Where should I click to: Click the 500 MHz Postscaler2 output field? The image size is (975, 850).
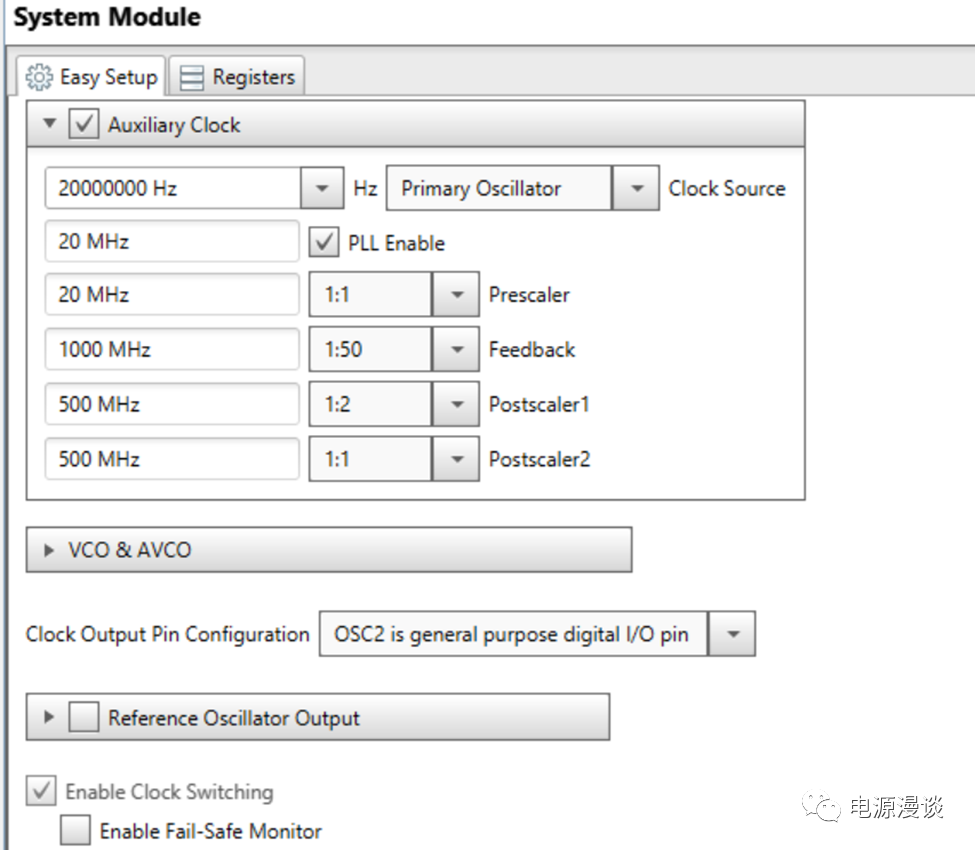coord(172,459)
